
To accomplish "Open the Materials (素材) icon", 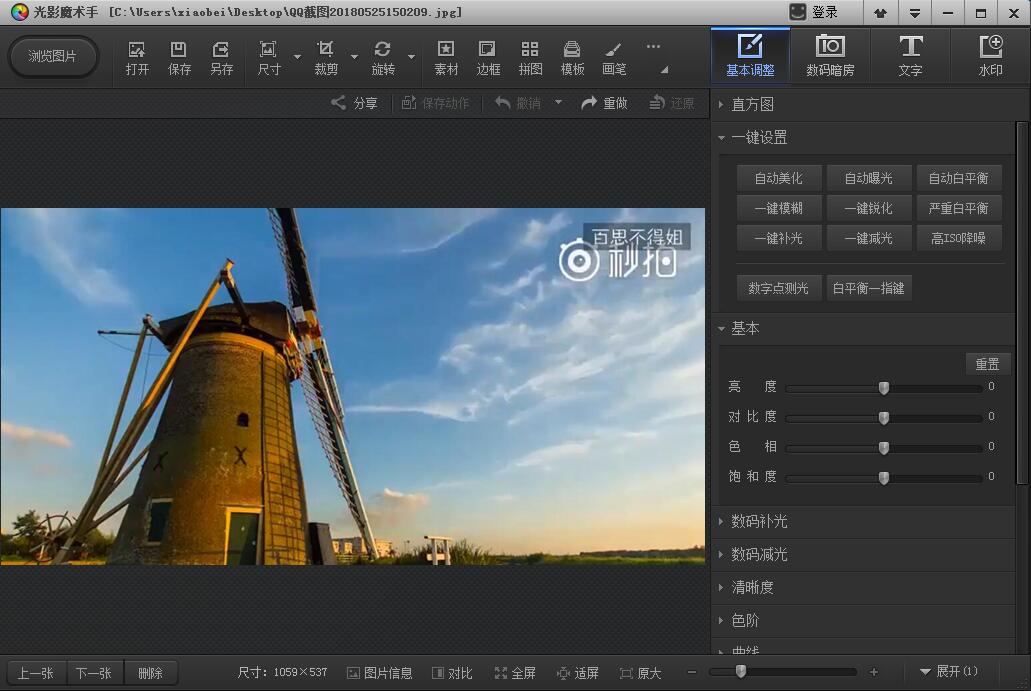I will point(446,57).
